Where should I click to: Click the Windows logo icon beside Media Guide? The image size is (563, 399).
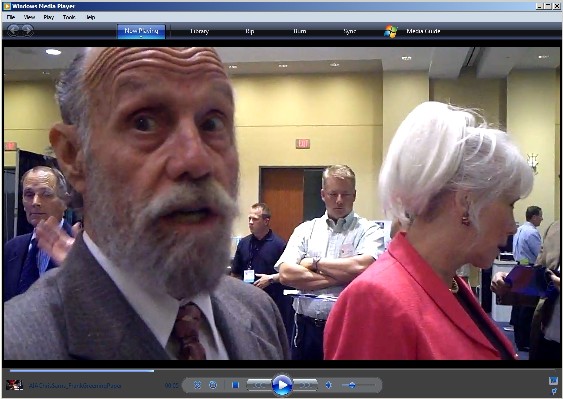391,31
